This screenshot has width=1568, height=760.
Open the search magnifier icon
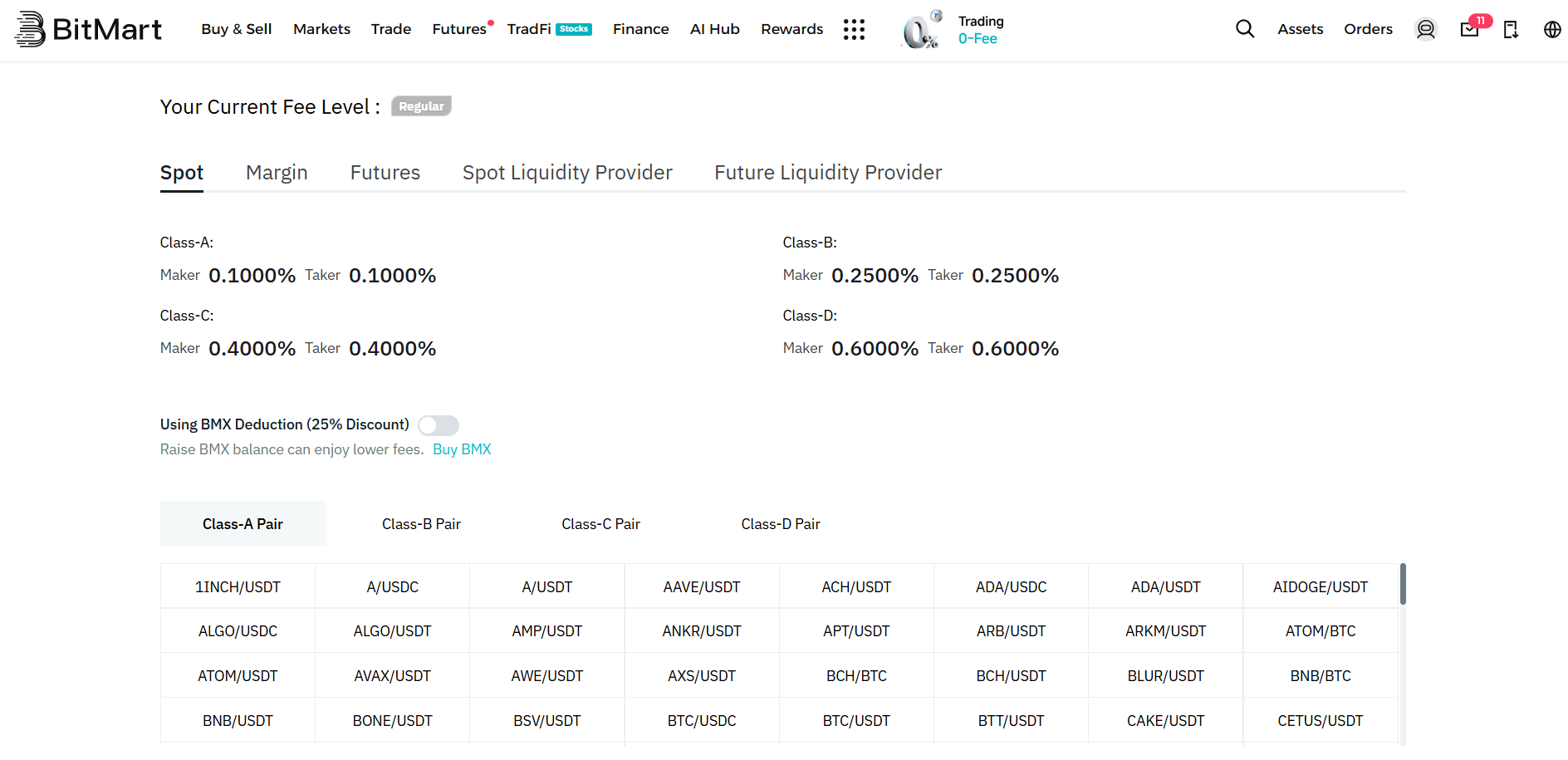1245,29
